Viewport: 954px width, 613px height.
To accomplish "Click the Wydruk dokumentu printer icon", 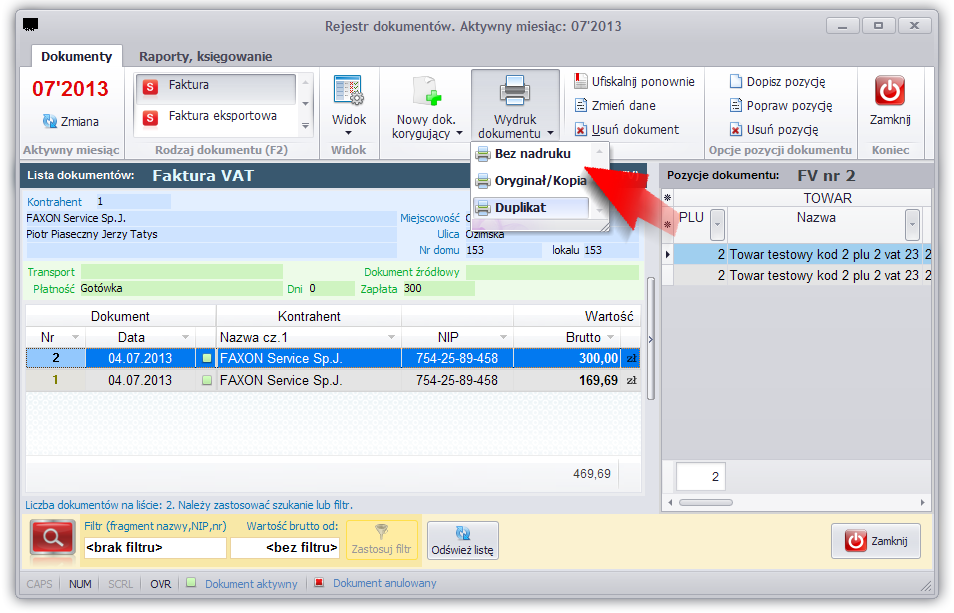I will [515, 91].
